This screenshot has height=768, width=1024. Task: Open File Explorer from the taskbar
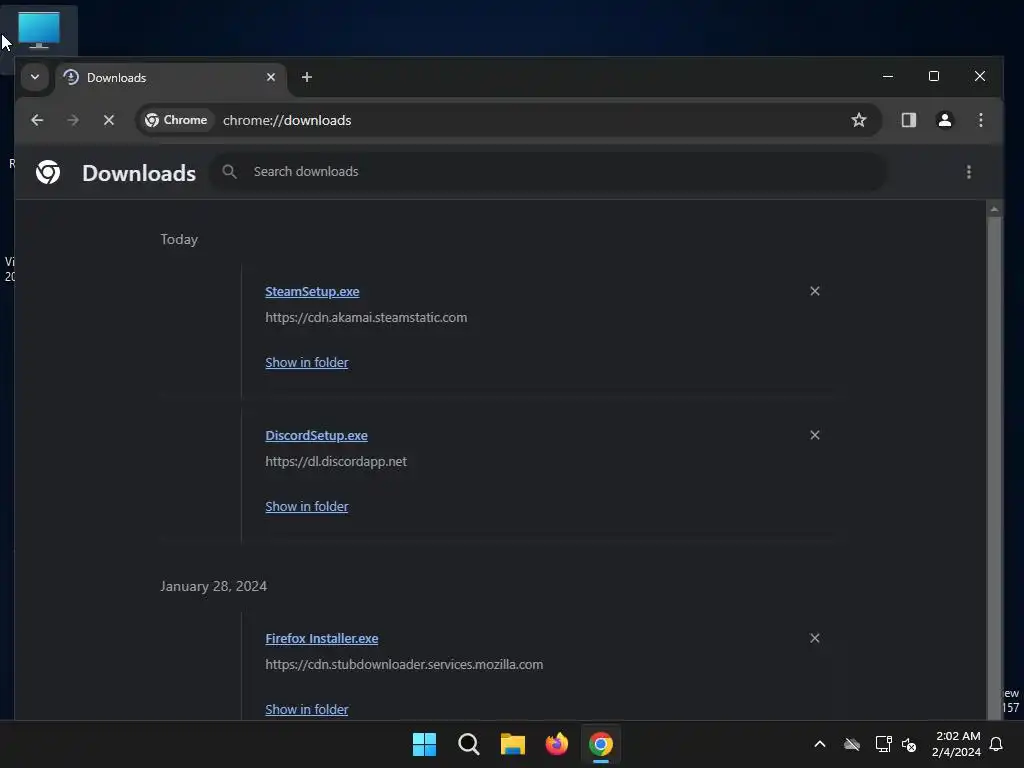513,744
